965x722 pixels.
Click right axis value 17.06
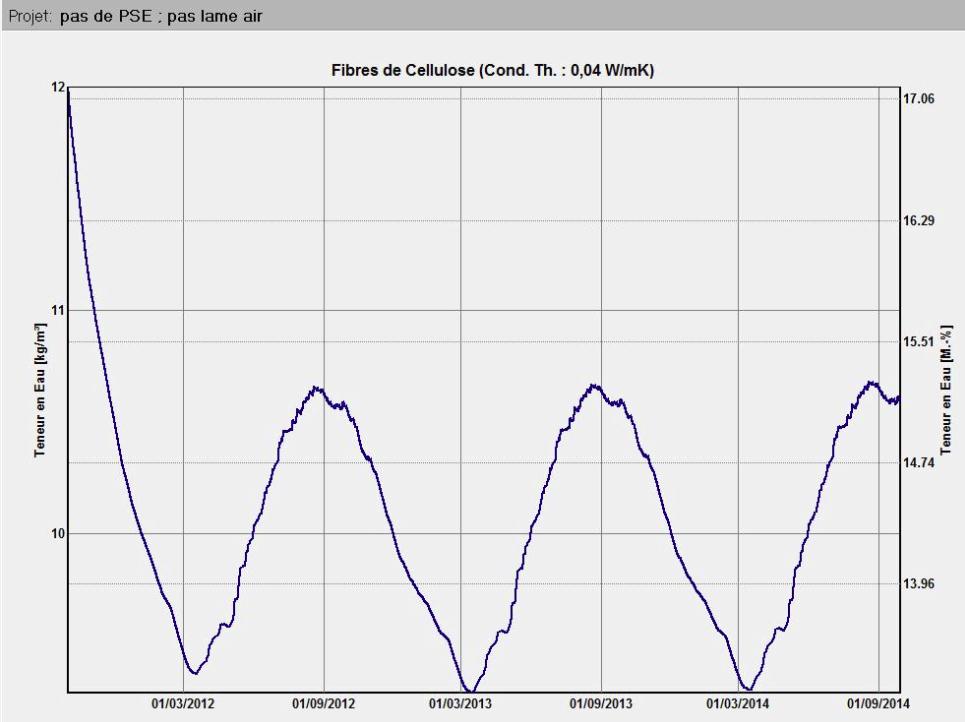point(918,98)
